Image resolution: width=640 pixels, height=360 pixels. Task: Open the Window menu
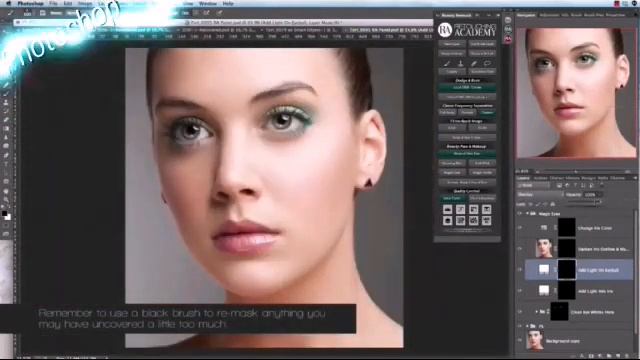point(208,3)
